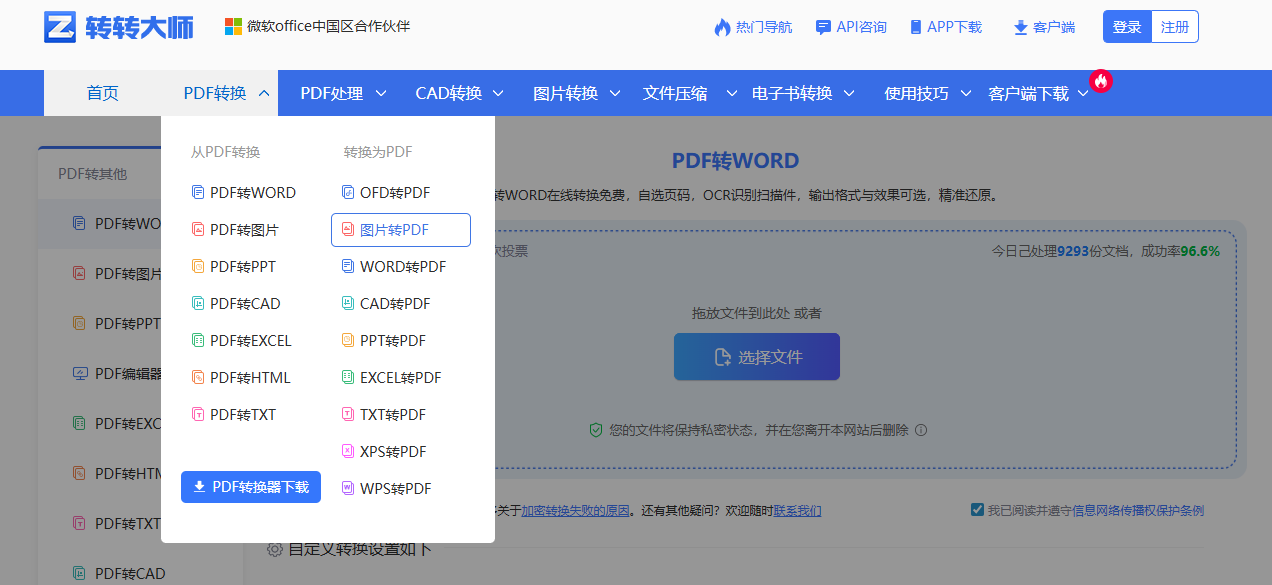Image resolution: width=1272 pixels, height=585 pixels.
Task: Click TXT转PDF icon in dropdown
Action: click(x=348, y=415)
